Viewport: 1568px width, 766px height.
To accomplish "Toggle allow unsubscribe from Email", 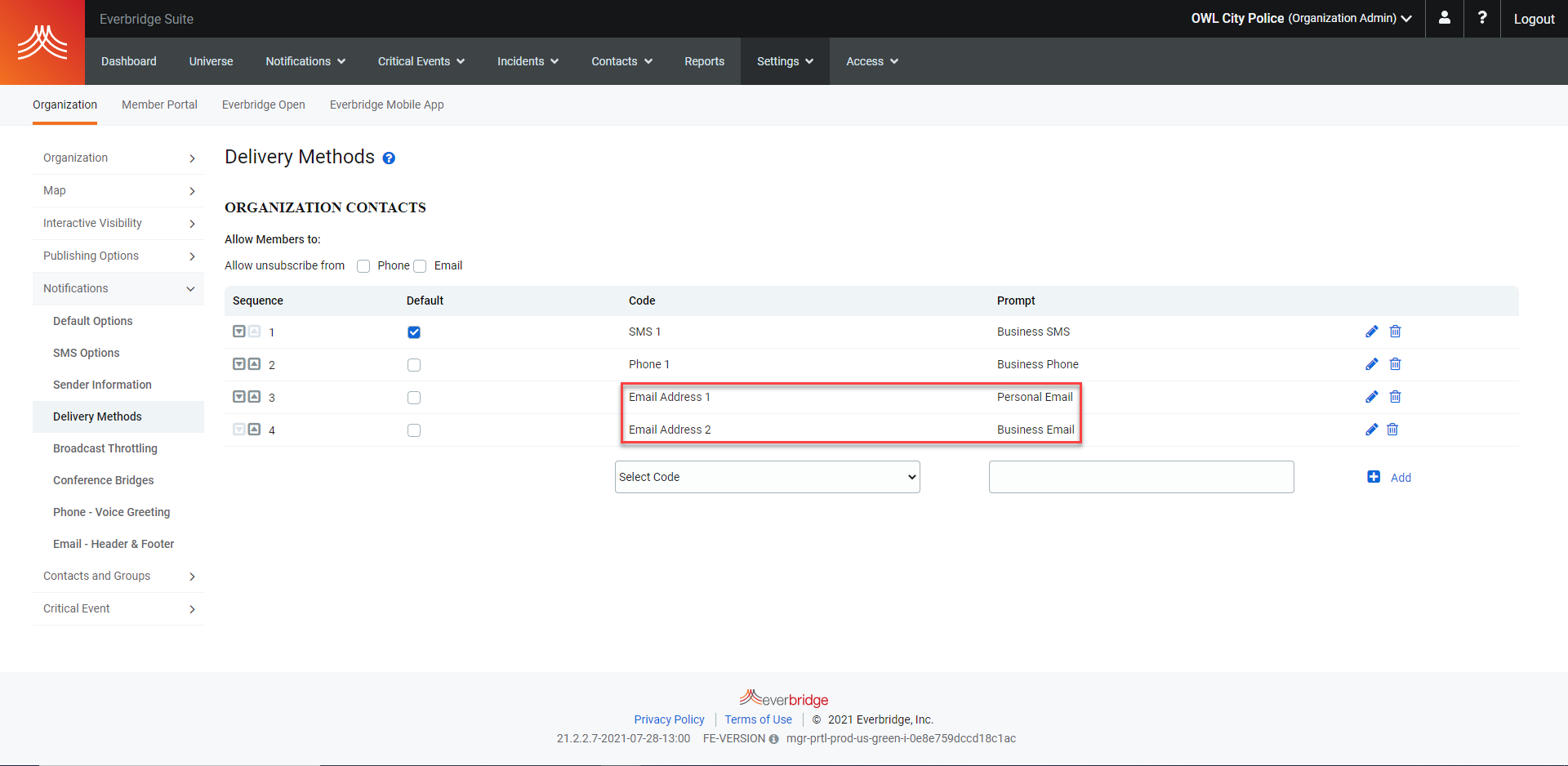I will 420,266.
